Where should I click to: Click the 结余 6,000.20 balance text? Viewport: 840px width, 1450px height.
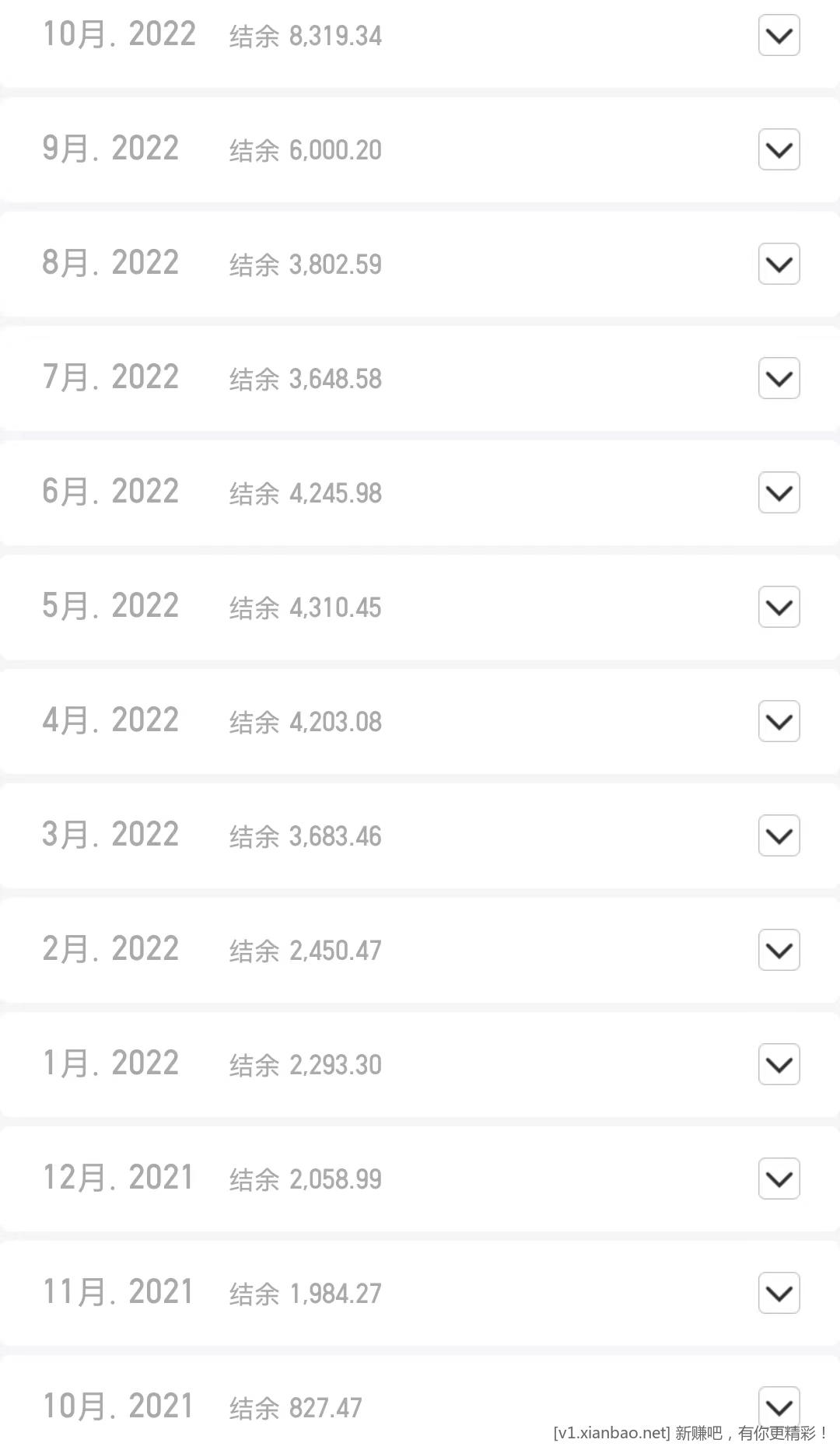coord(306,150)
